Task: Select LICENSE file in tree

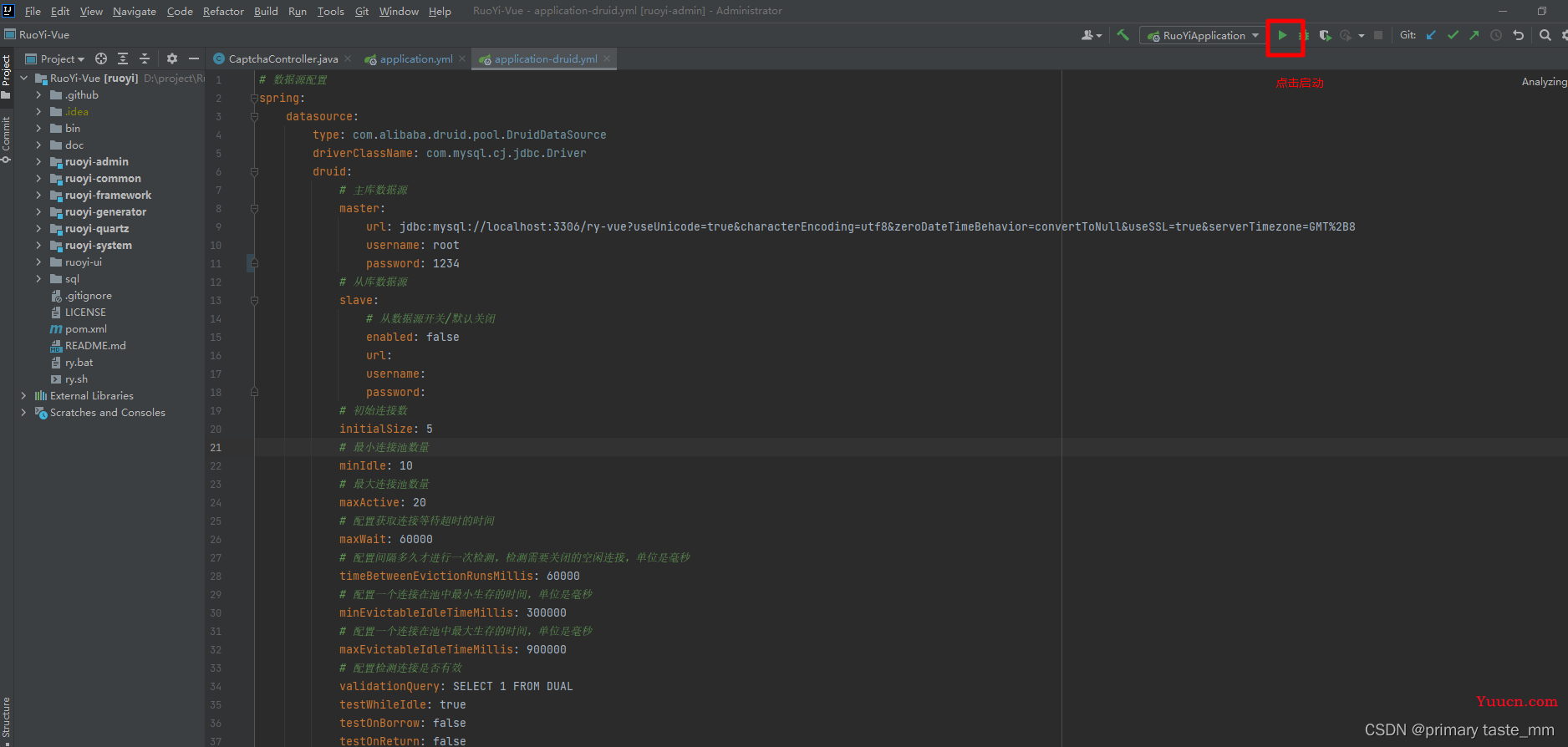Action: click(85, 312)
